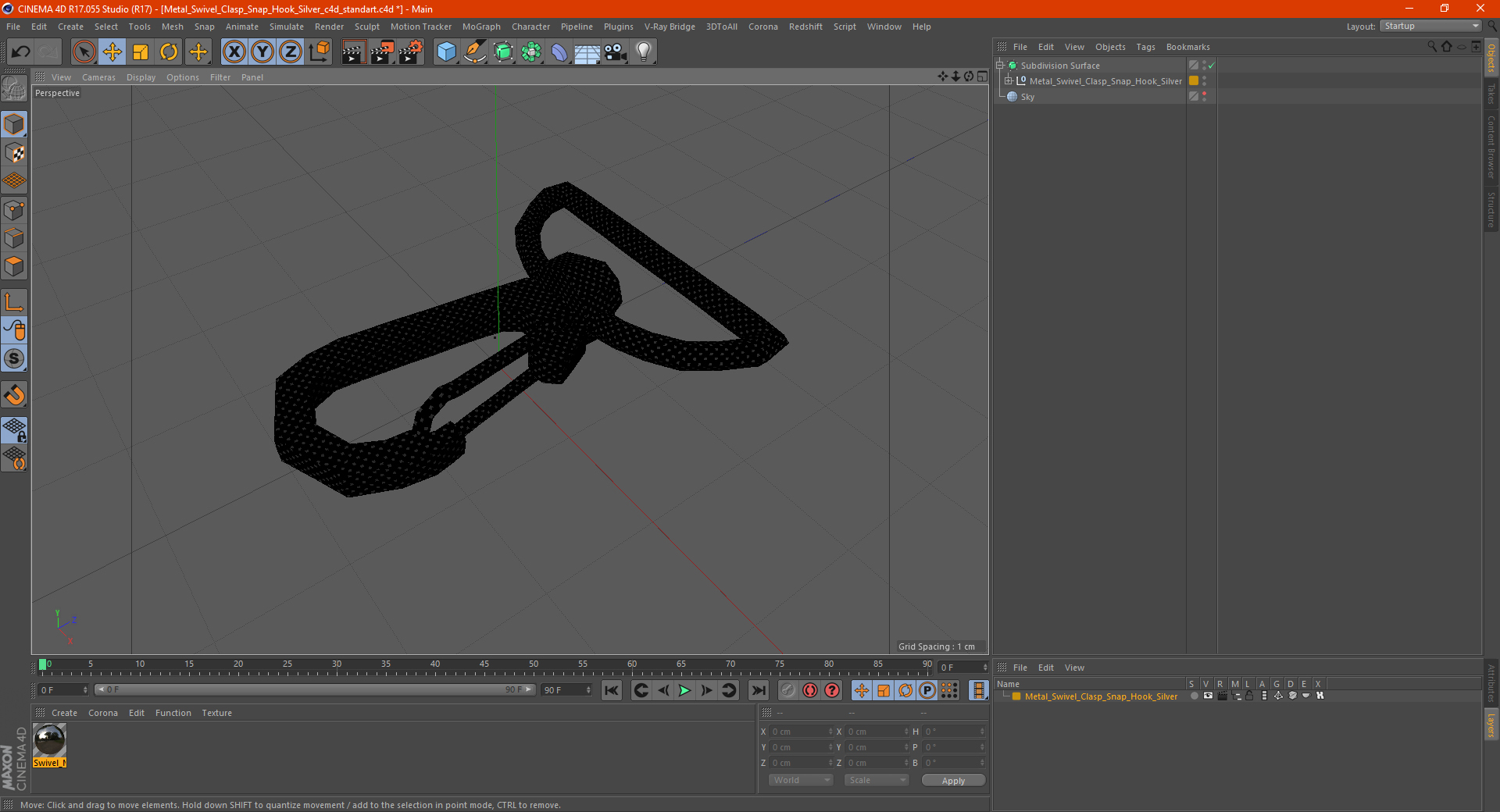Open the MoGraph menu
Image resolution: width=1500 pixels, height=812 pixels.
click(481, 27)
